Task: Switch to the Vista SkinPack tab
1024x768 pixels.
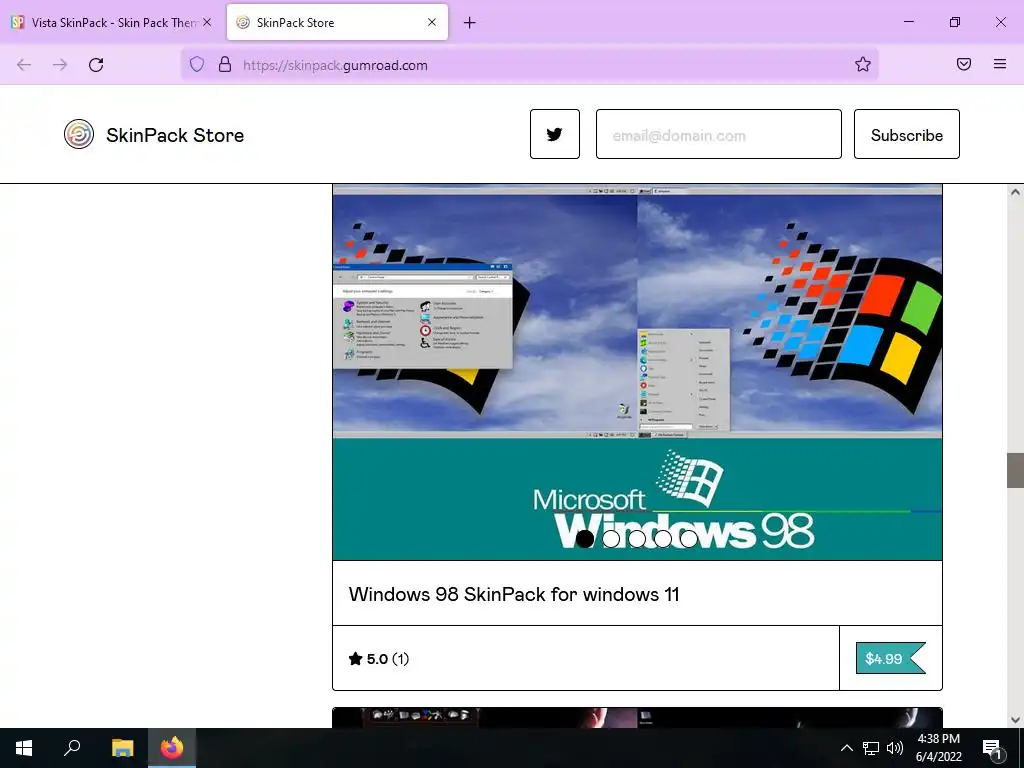Action: [x=111, y=22]
